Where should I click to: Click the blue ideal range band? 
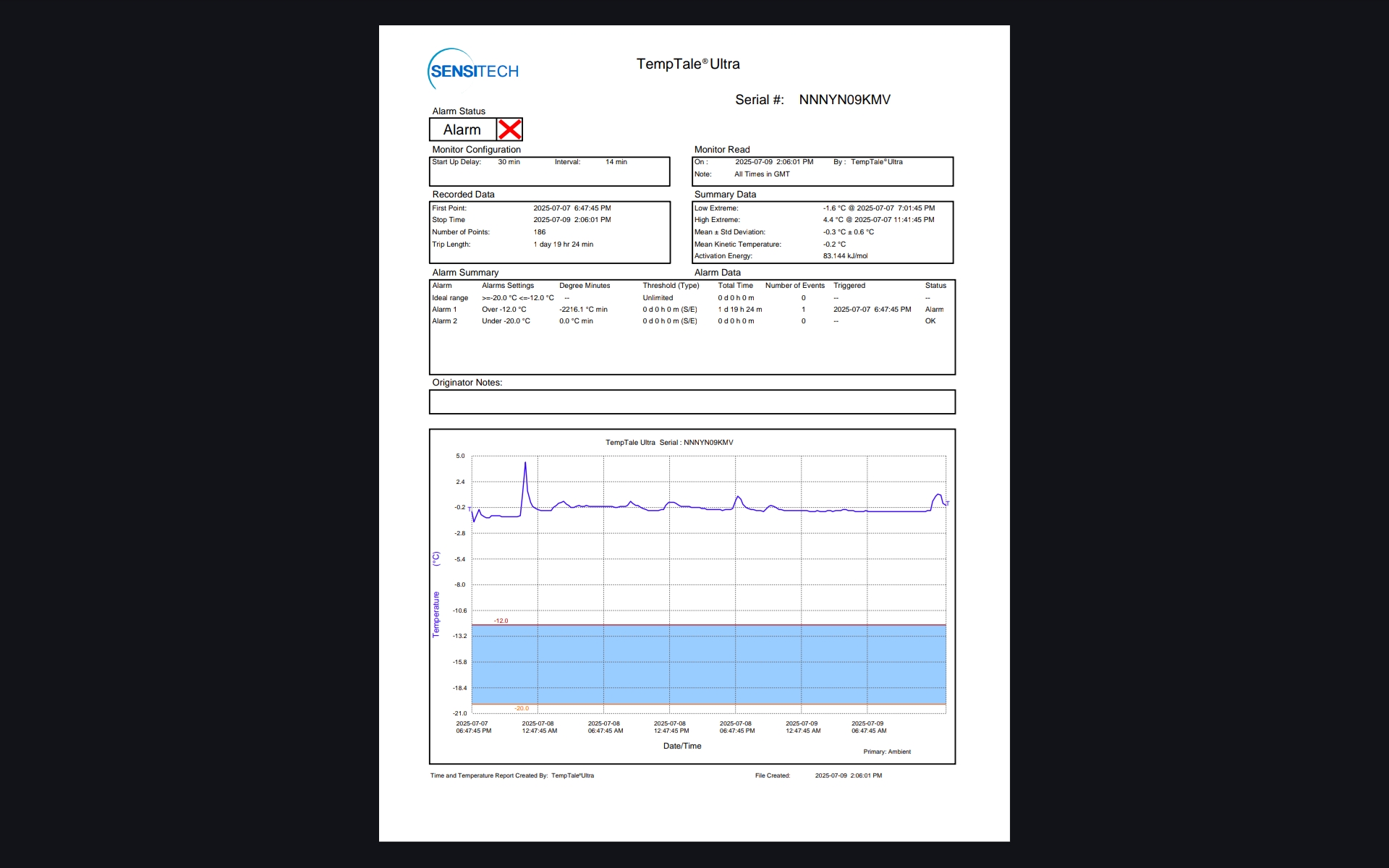click(x=709, y=664)
